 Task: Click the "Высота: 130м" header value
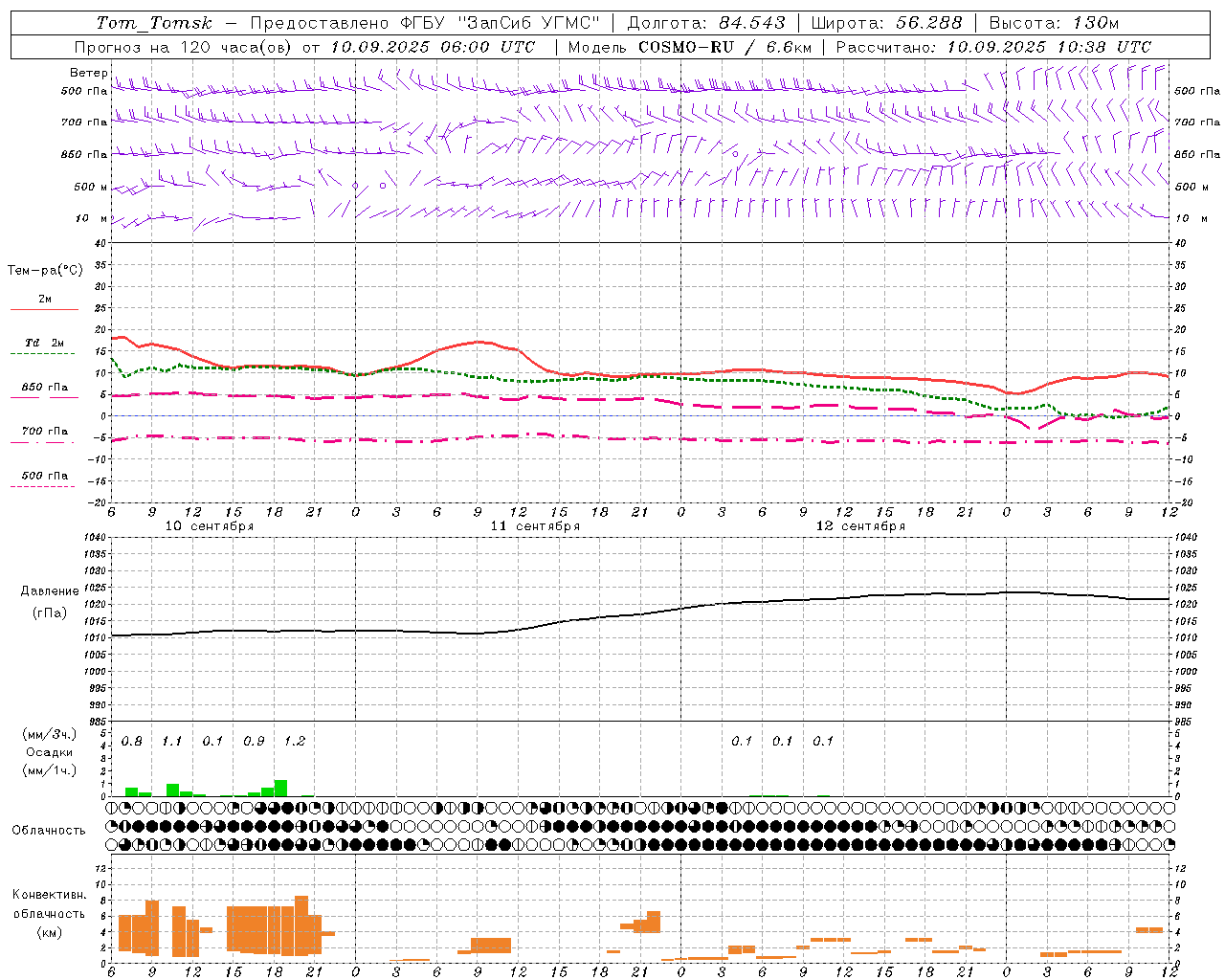tap(1054, 23)
